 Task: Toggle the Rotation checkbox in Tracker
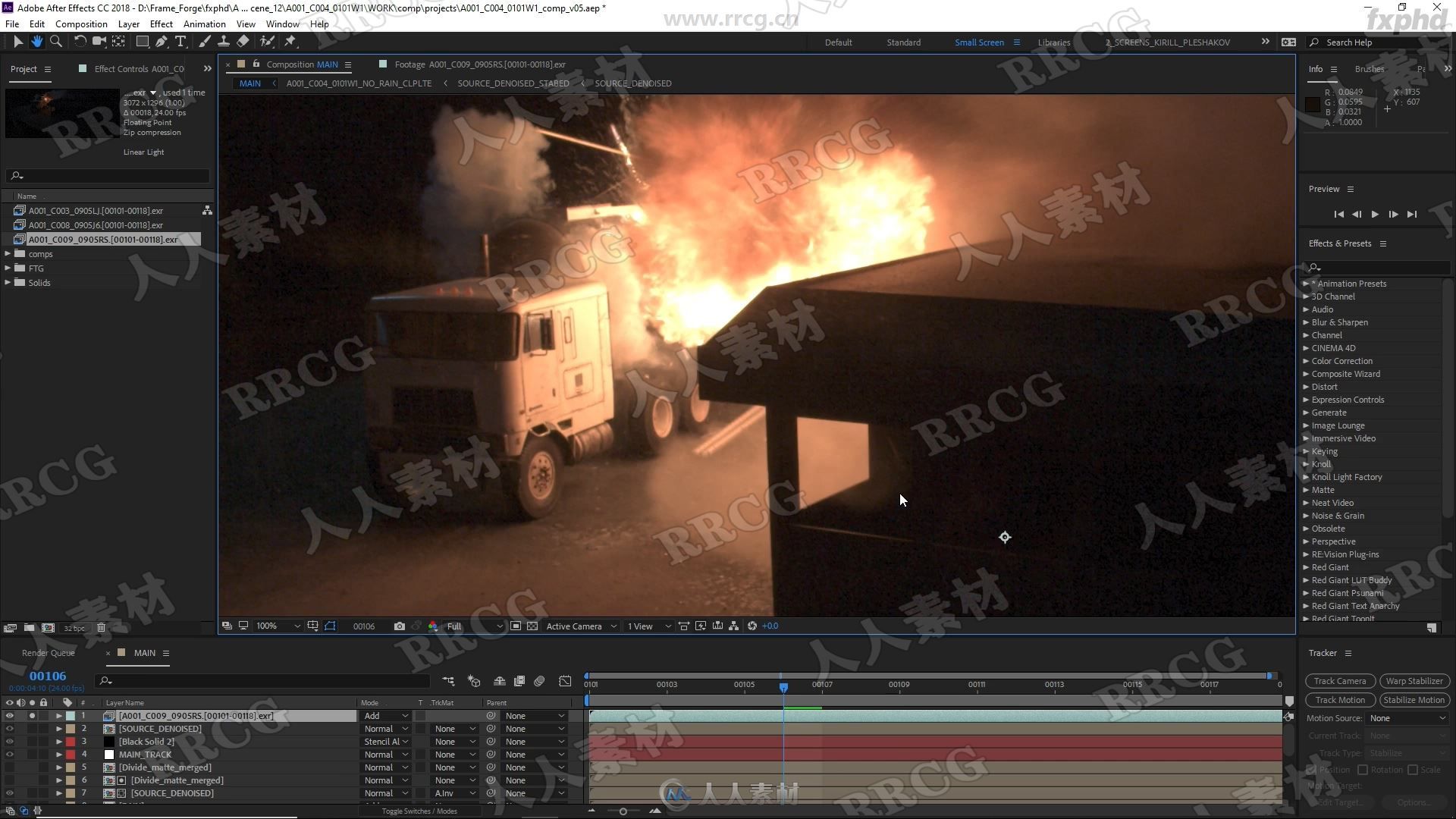click(x=1363, y=770)
